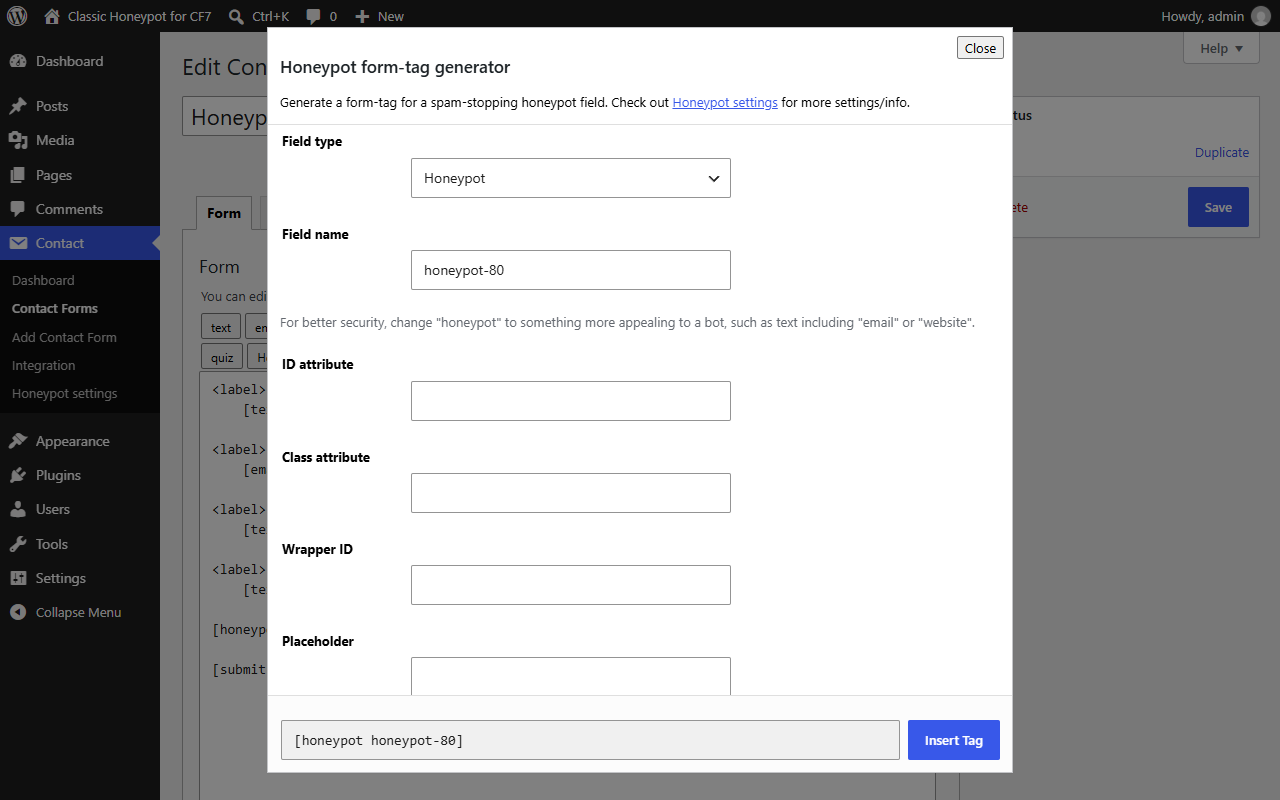This screenshot has height=800, width=1280.
Task: Open the Field type Honeypot dropdown
Action: (x=571, y=178)
